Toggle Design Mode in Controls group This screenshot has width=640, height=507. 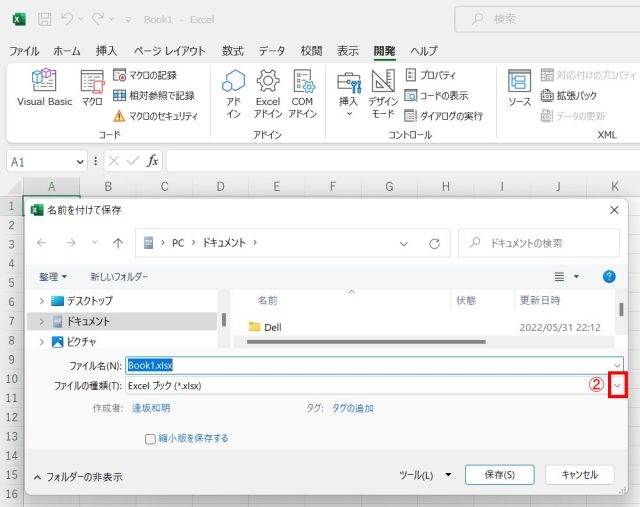coord(383,93)
